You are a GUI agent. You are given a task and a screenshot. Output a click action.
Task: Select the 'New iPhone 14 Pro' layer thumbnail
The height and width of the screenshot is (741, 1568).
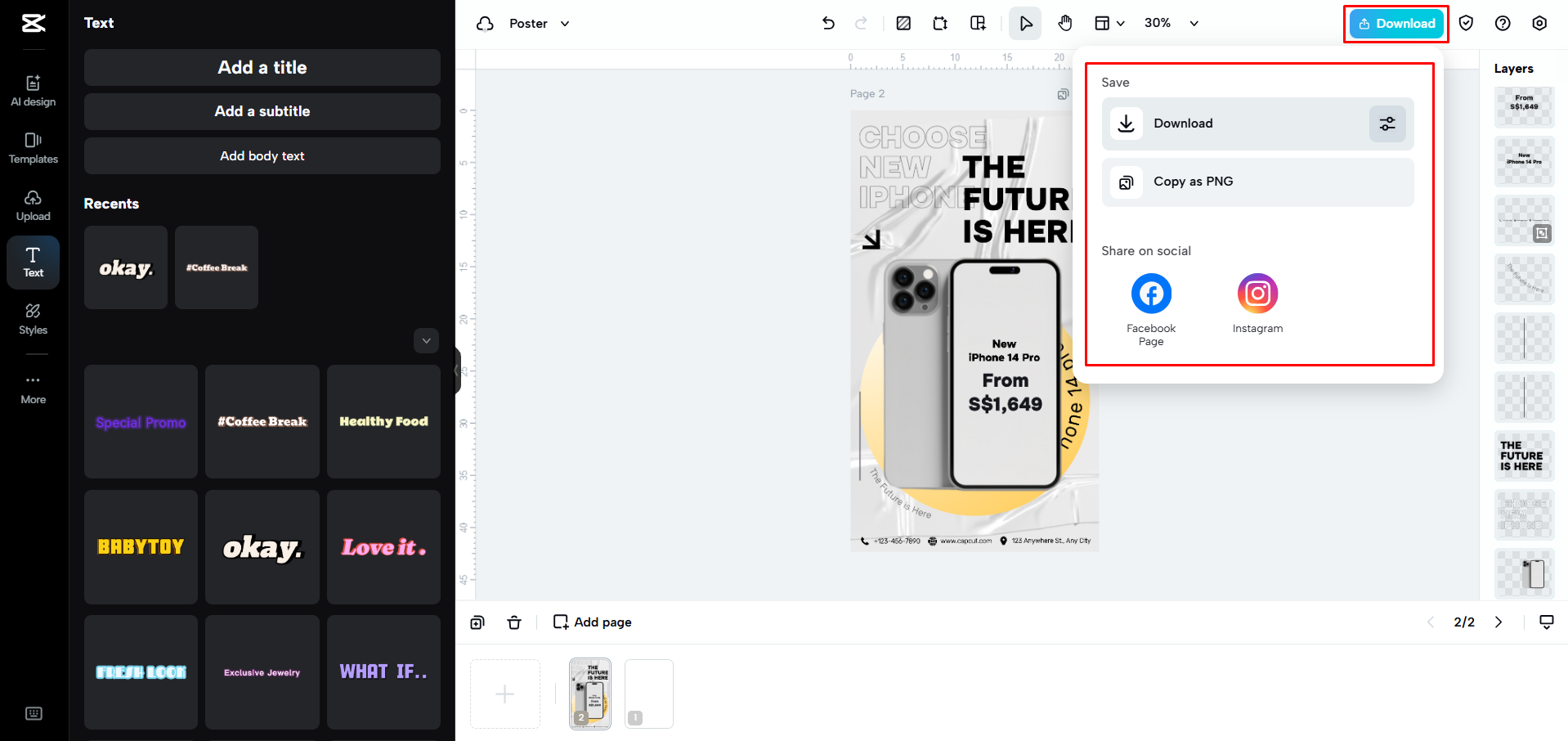[x=1524, y=162]
